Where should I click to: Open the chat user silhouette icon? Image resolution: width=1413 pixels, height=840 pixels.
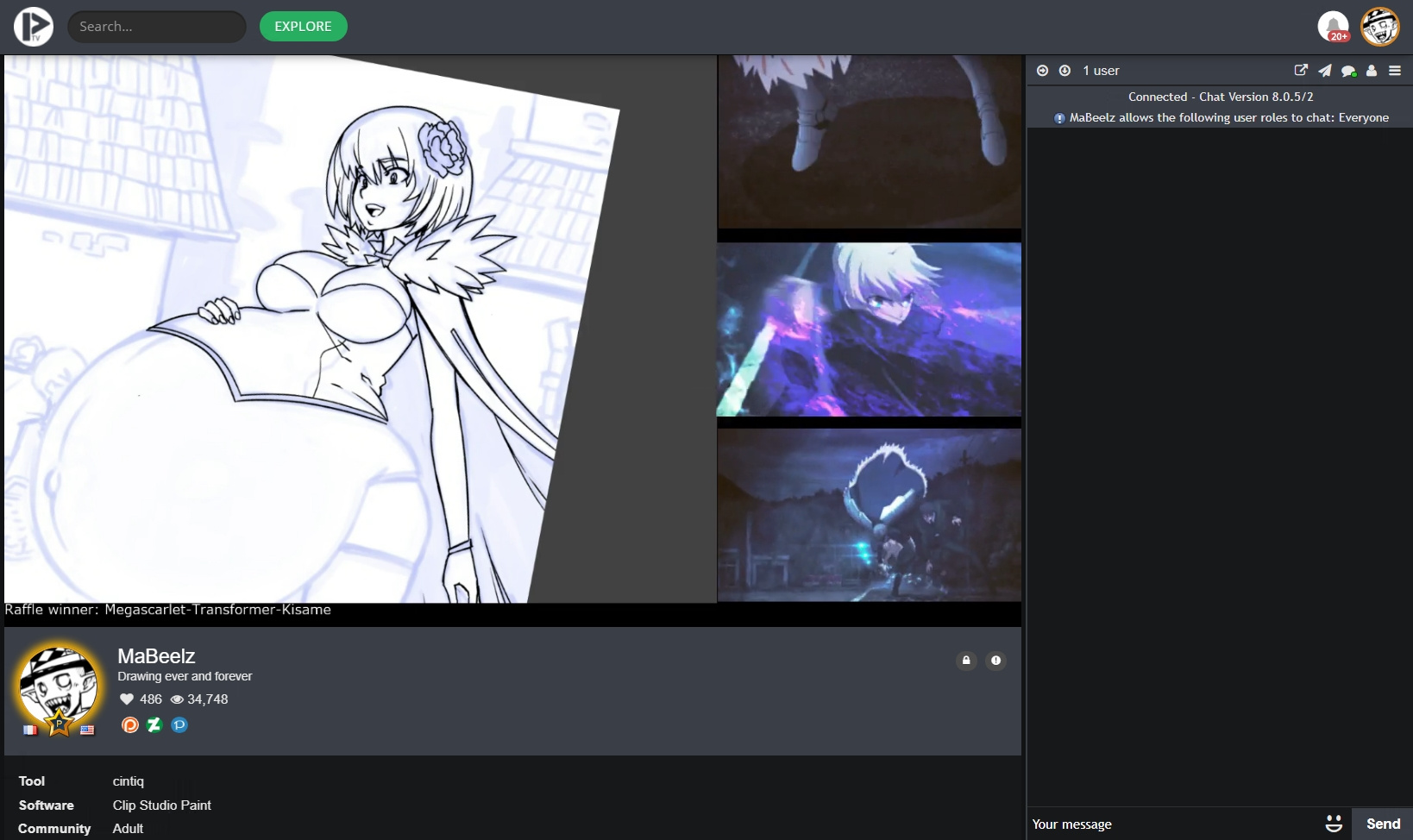pyautogui.click(x=1372, y=71)
